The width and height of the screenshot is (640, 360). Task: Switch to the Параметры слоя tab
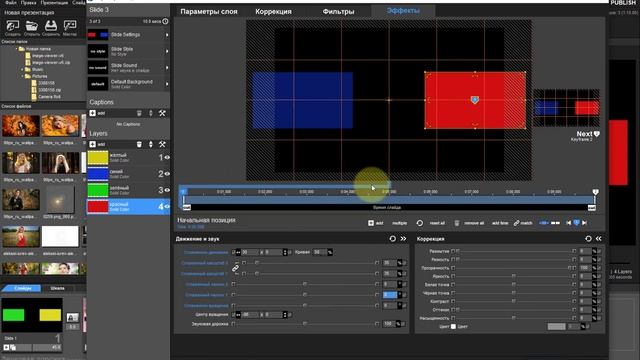(209, 11)
